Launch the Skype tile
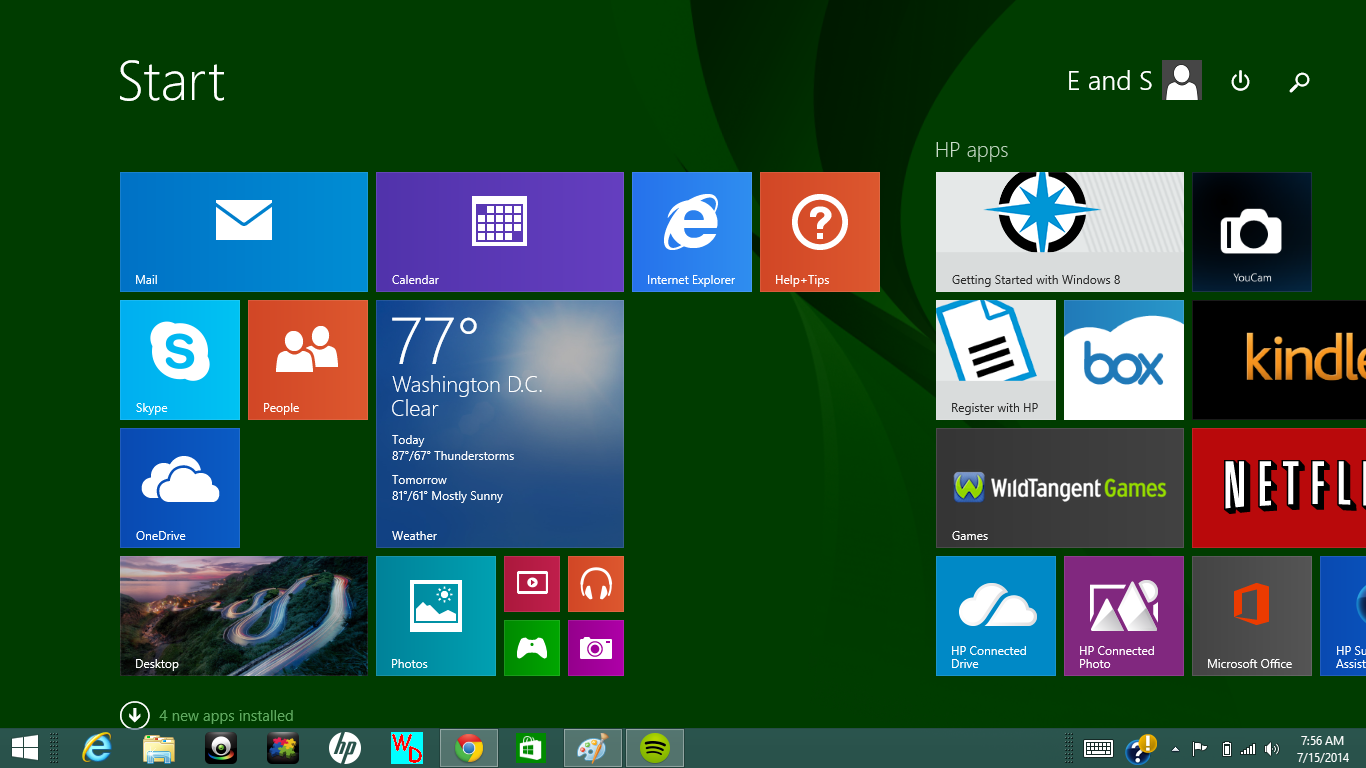This screenshot has height=768, width=1366. click(x=180, y=360)
